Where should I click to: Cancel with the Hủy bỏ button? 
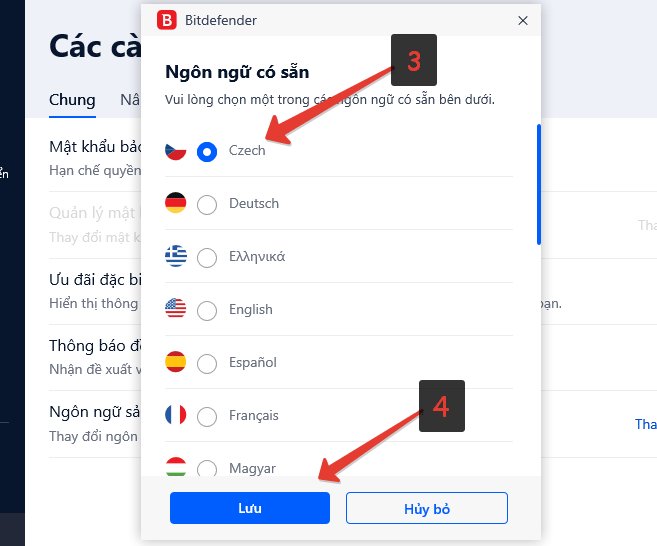click(x=427, y=508)
